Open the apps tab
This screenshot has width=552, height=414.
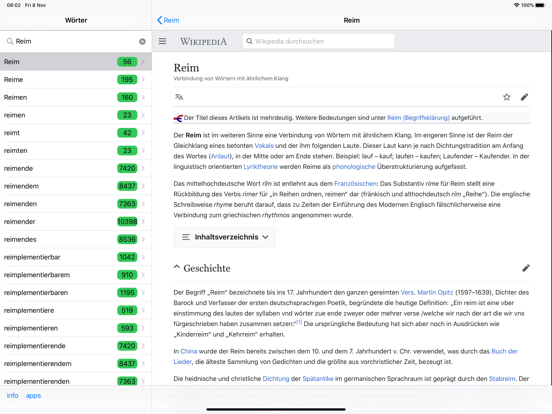click(x=33, y=396)
